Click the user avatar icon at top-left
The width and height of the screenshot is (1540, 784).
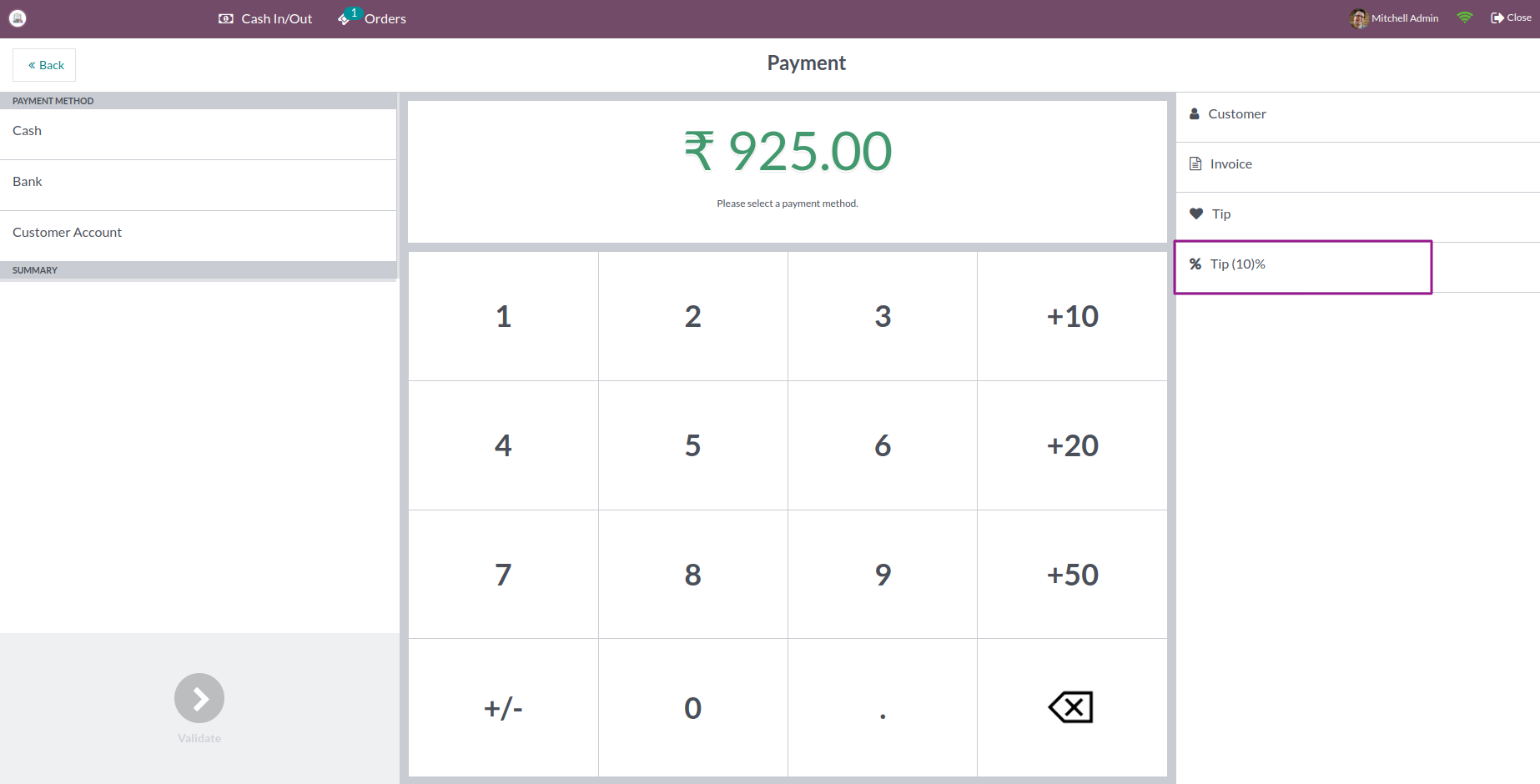pyautogui.click(x=18, y=18)
